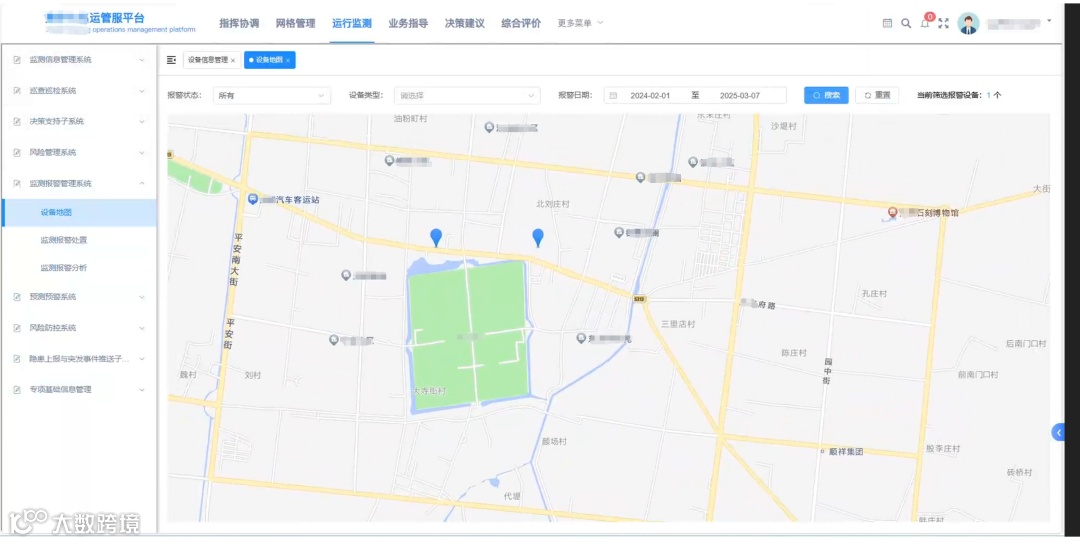
Task: Open the 设备类型 dropdown
Action: [467, 96]
